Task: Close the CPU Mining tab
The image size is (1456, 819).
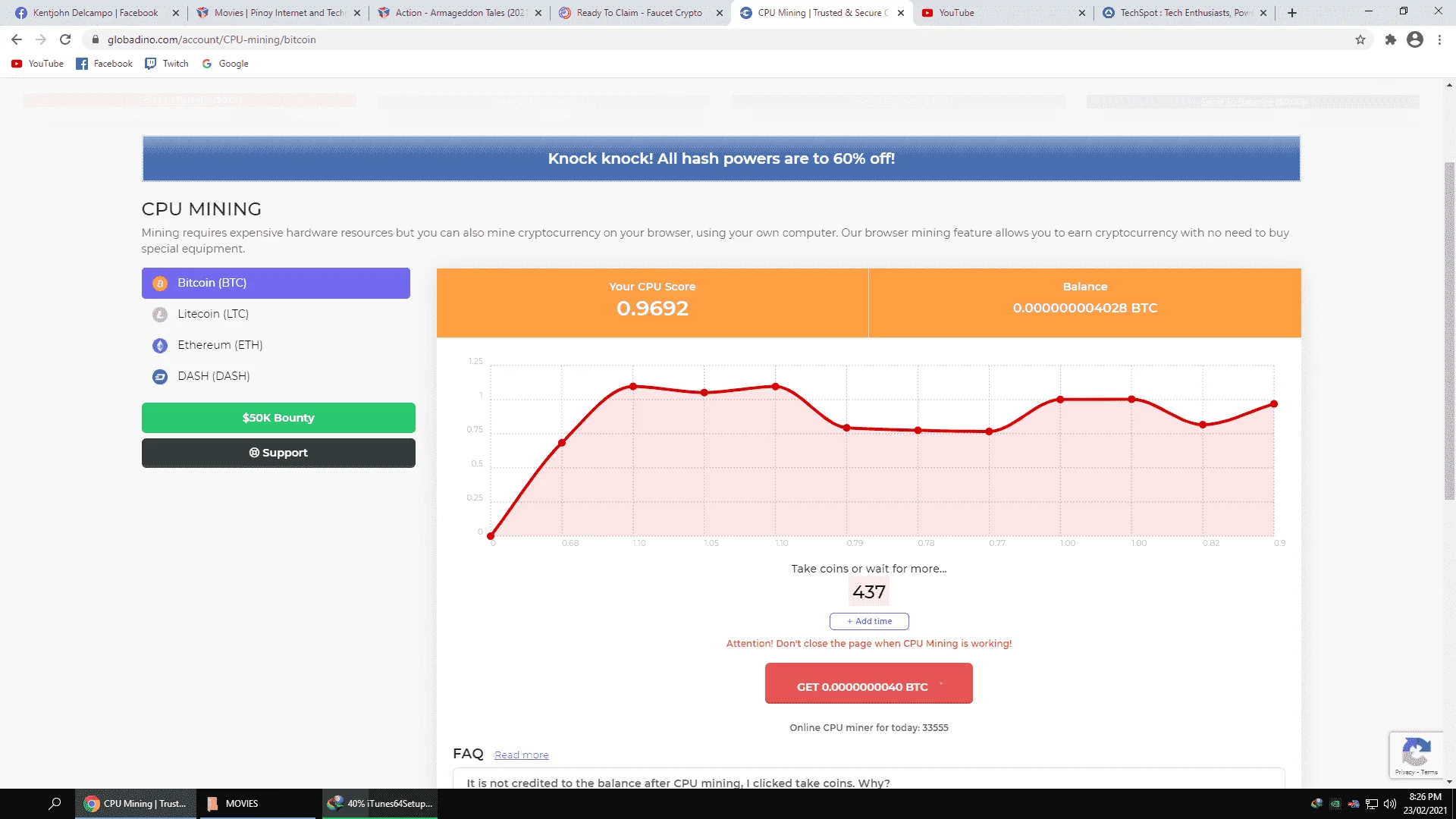Action: 901,13
